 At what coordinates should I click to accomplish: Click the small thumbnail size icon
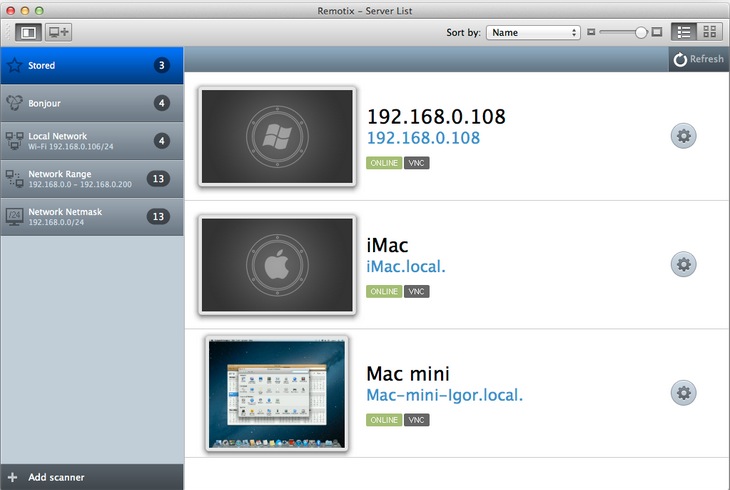[592, 32]
